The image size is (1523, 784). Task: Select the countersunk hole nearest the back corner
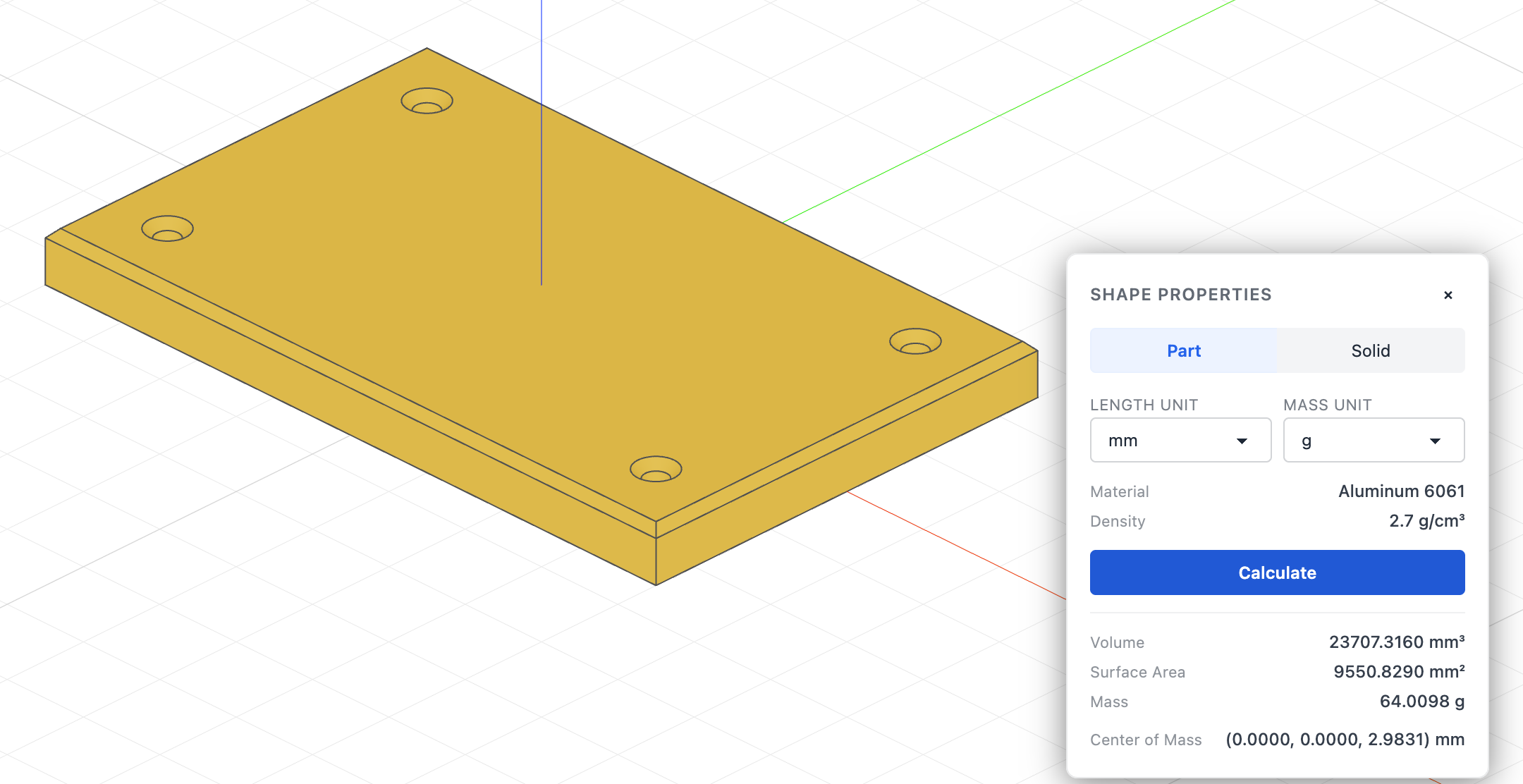[x=427, y=101]
